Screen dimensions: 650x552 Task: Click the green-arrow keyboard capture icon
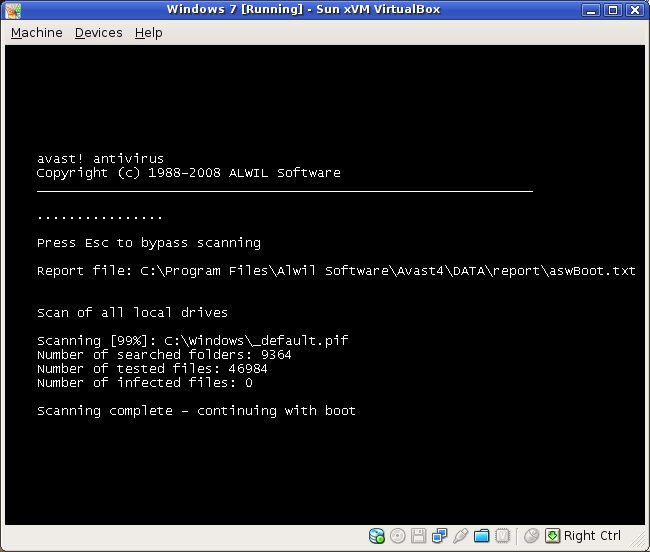553,536
